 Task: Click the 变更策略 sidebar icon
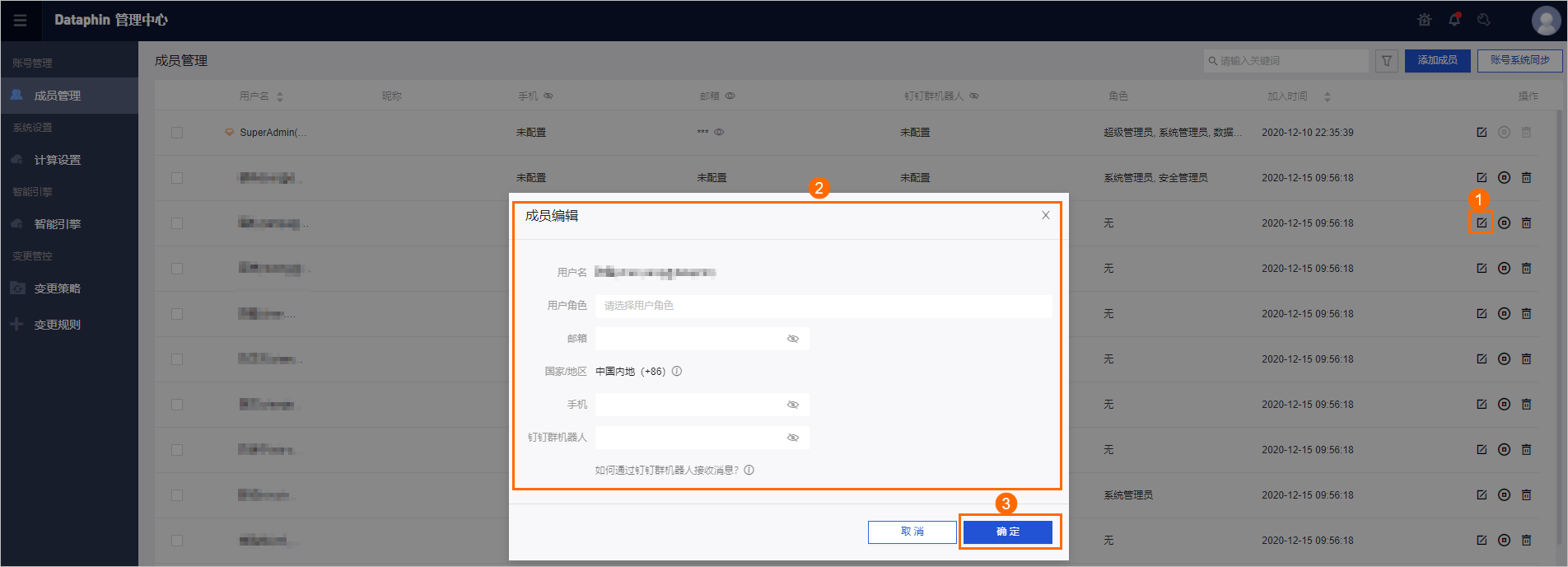pos(17,288)
